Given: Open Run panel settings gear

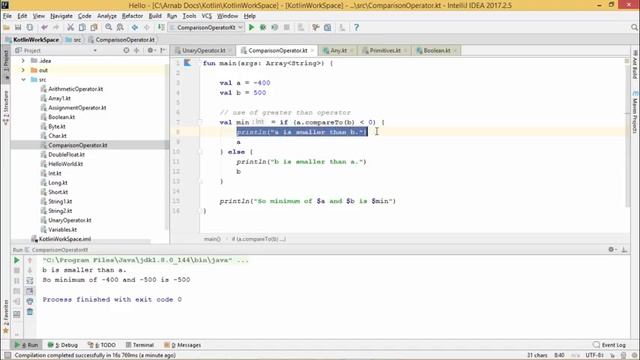Looking at the screenshot, I should click(x=611, y=249).
